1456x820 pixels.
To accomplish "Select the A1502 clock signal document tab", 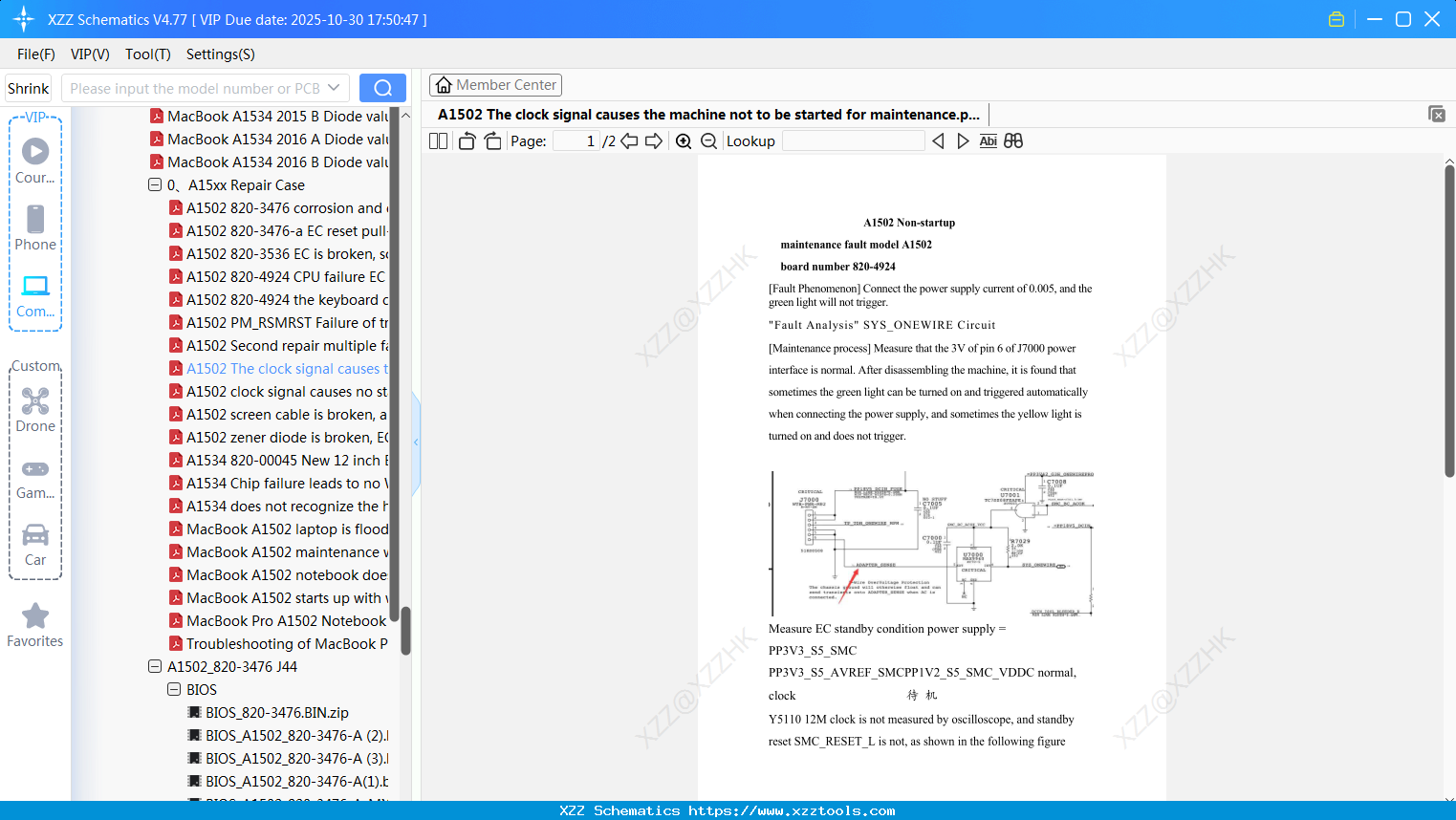I will [x=708, y=115].
